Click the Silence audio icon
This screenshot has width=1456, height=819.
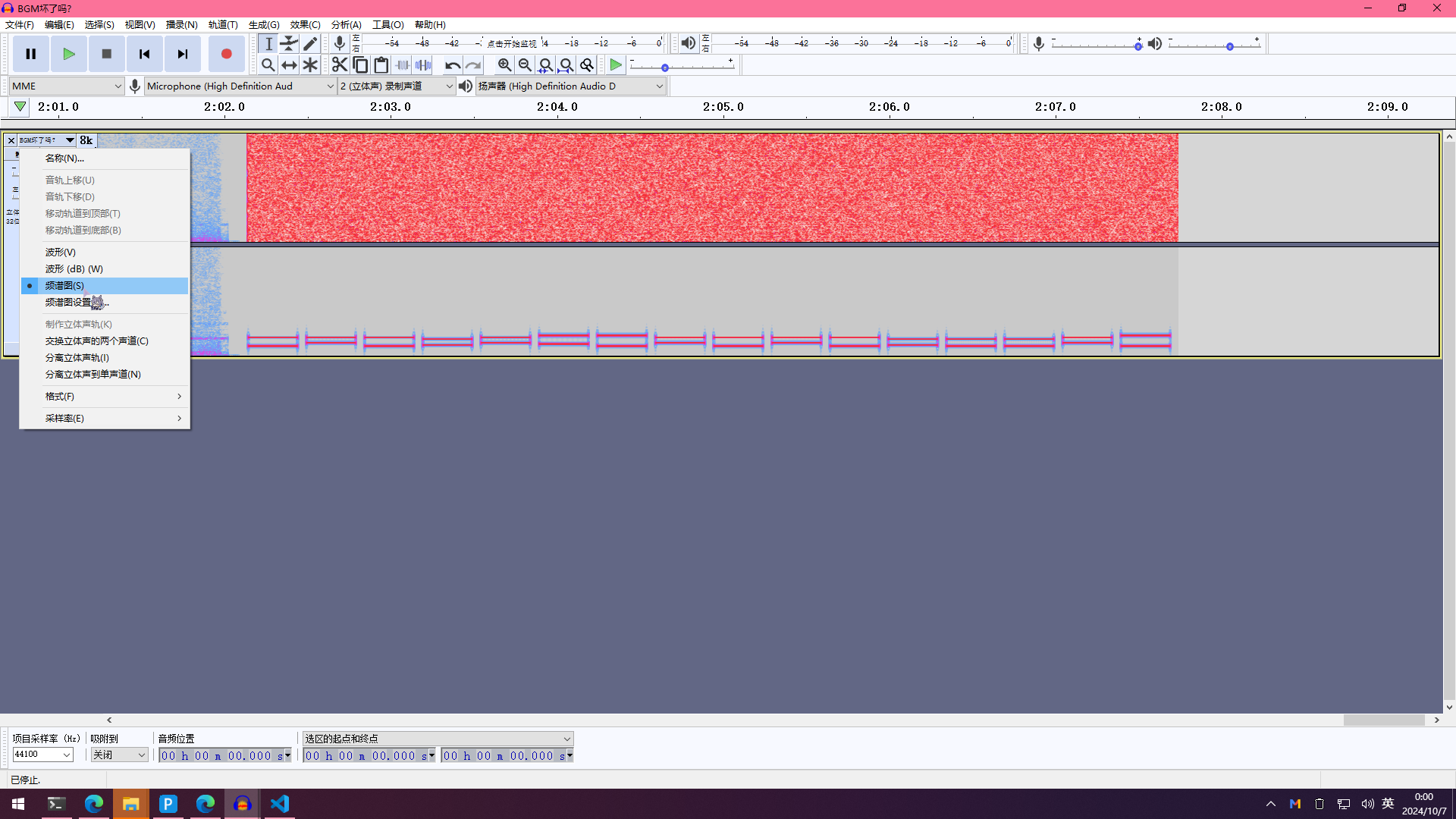click(423, 65)
